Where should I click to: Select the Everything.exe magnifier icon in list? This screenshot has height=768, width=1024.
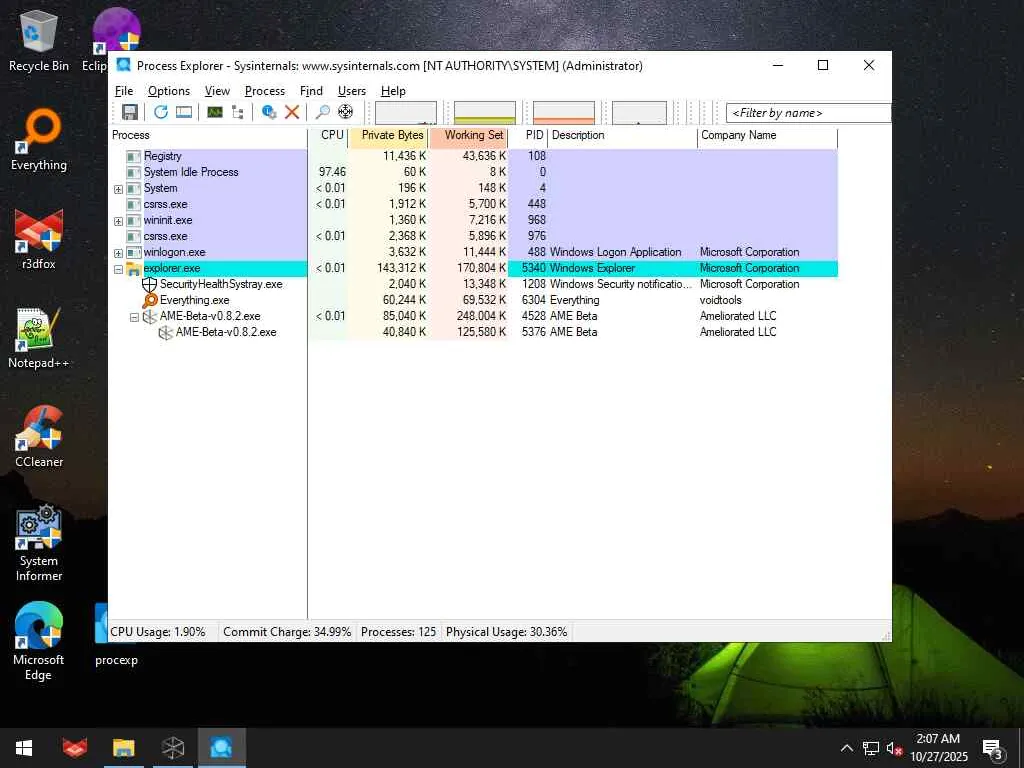tap(150, 300)
